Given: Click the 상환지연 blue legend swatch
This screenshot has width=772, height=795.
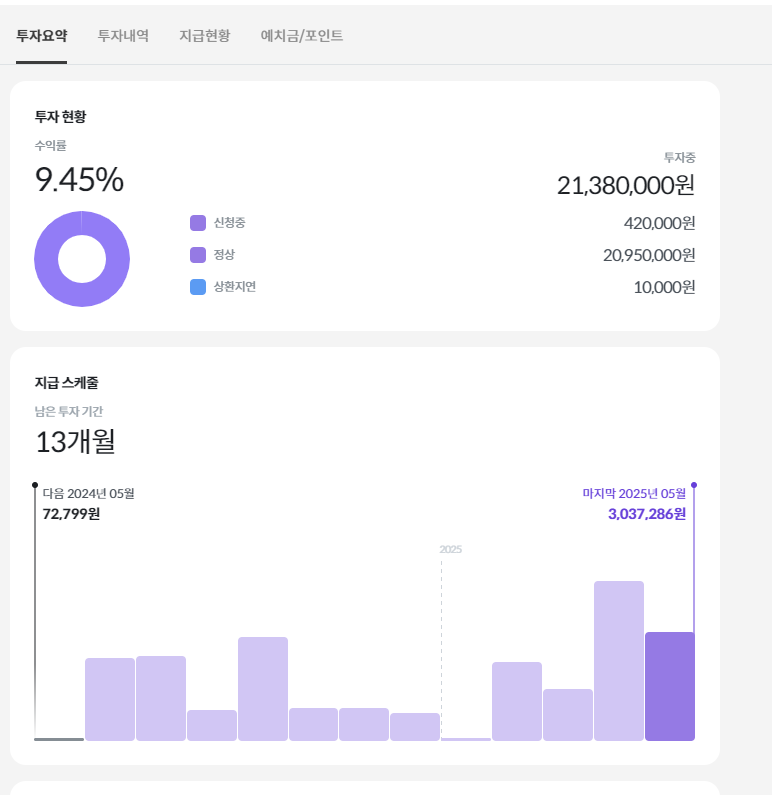Looking at the screenshot, I should [198, 287].
